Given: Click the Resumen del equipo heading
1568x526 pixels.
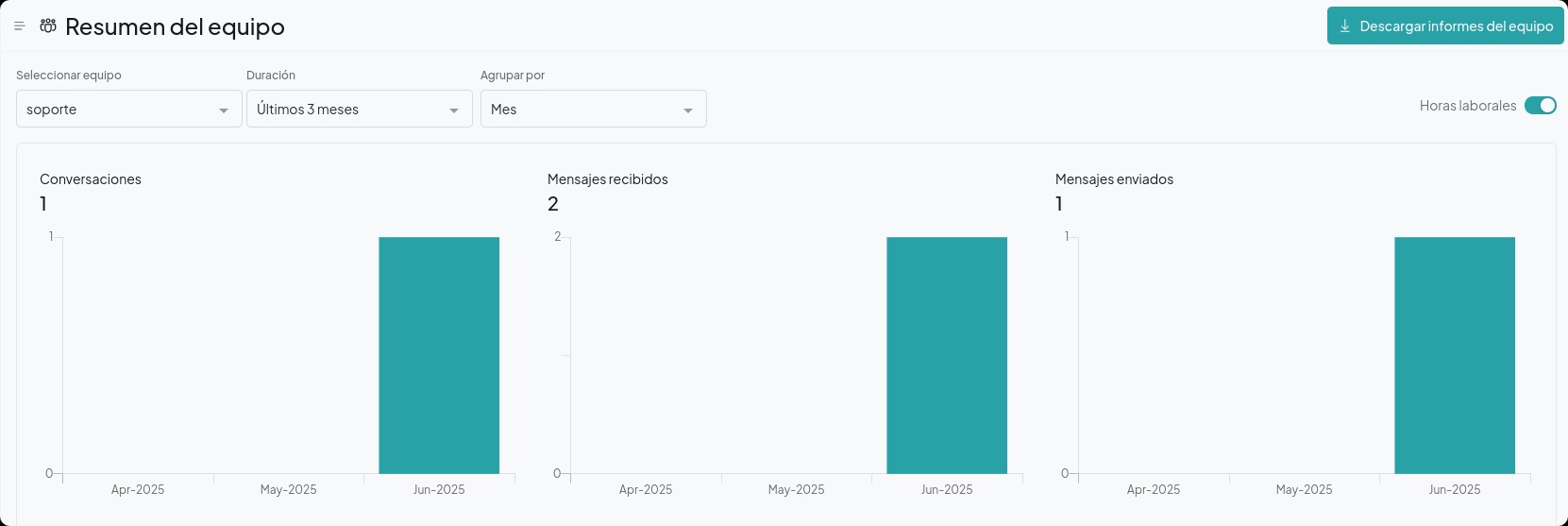Looking at the screenshot, I should pyautogui.click(x=175, y=27).
